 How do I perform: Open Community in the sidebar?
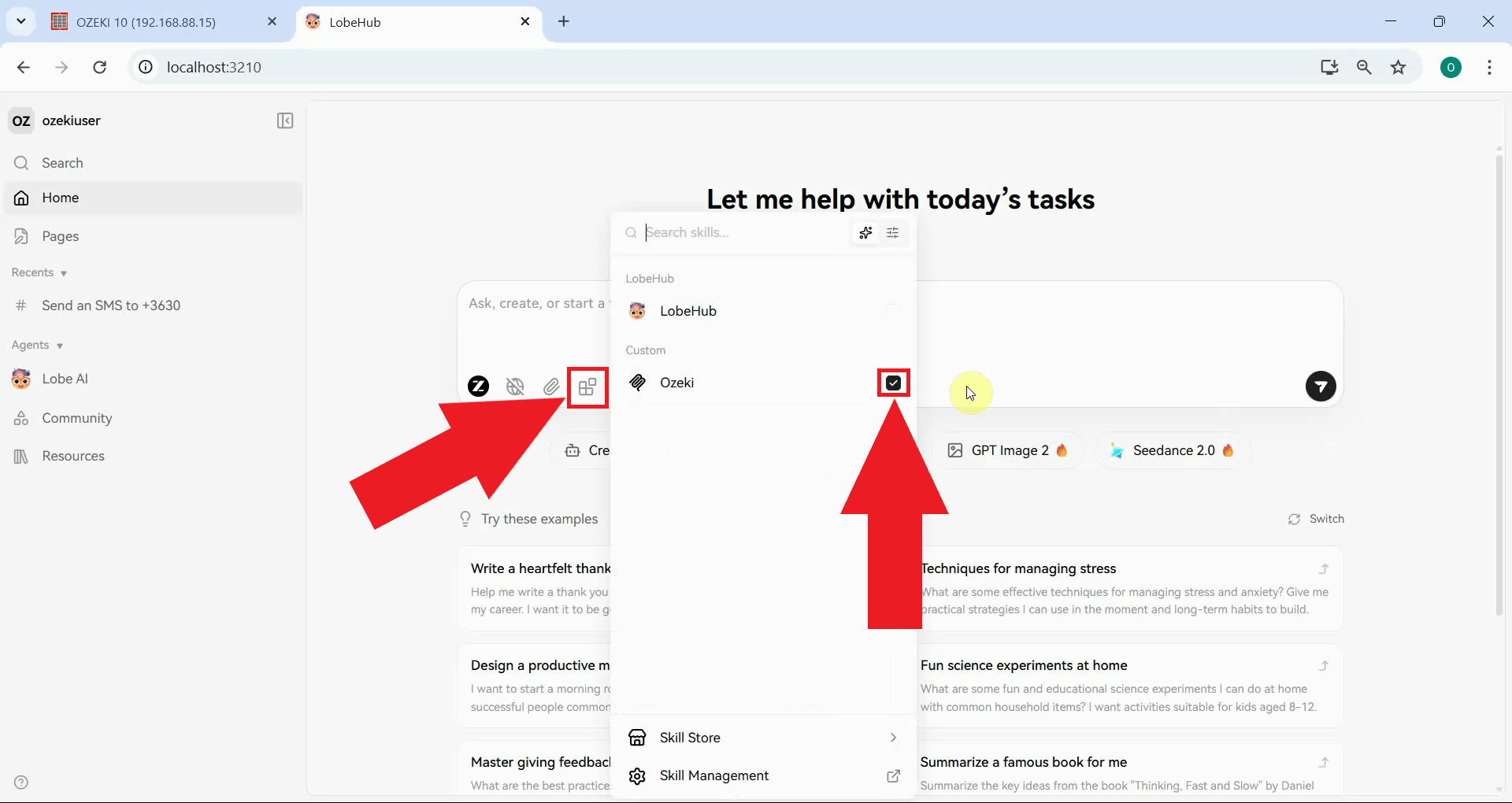pos(154,418)
